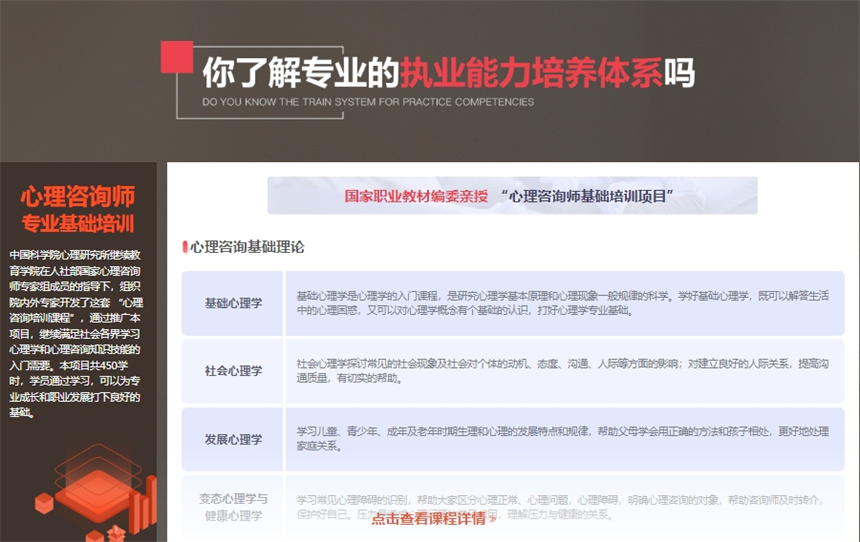This screenshot has height=542, width=860.
Task: Click the 基础心理学 description text
Action: click(564, 303)
